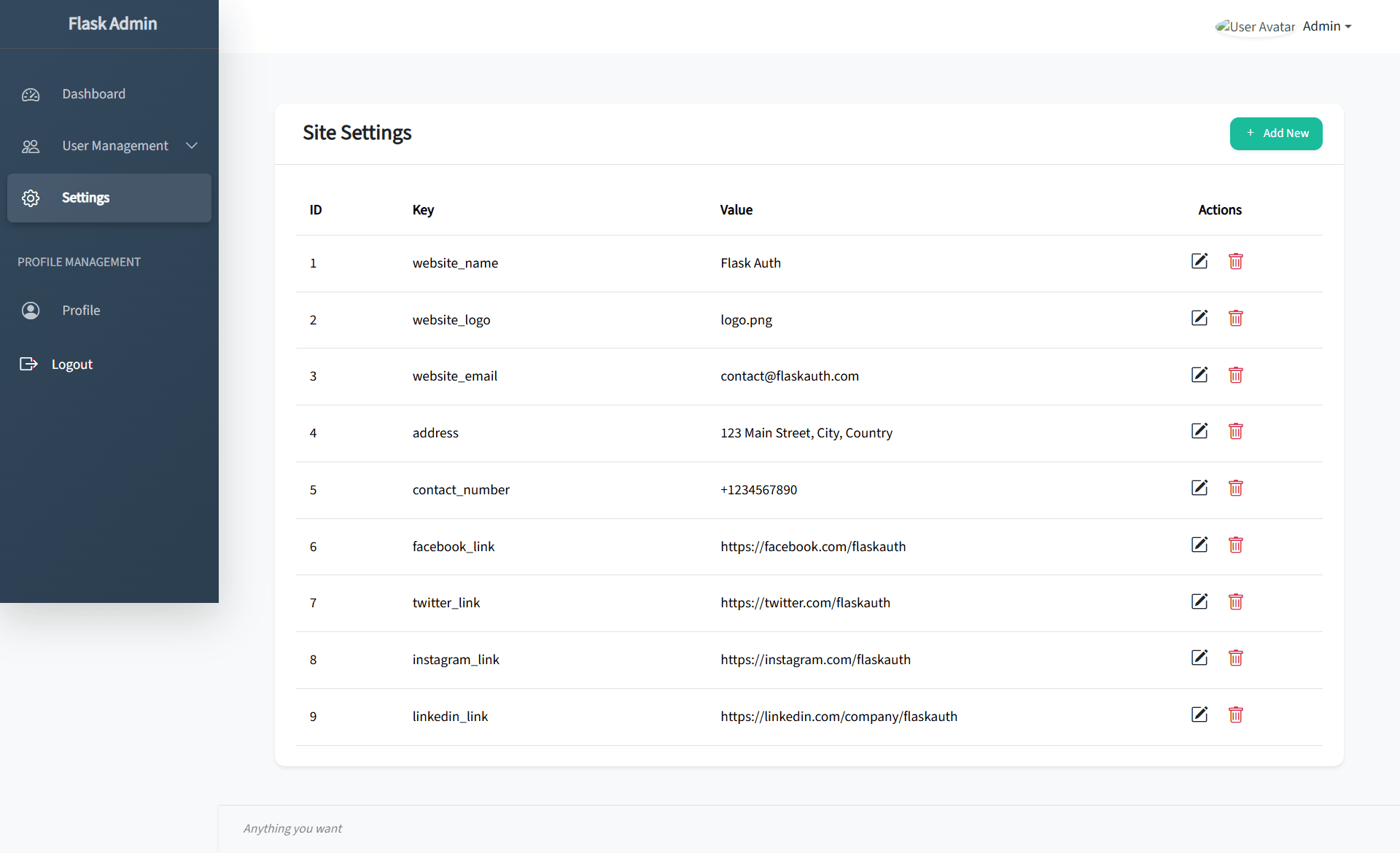Expand the User Management submenu
The image size is (1400, 853).
click(115, 146)
